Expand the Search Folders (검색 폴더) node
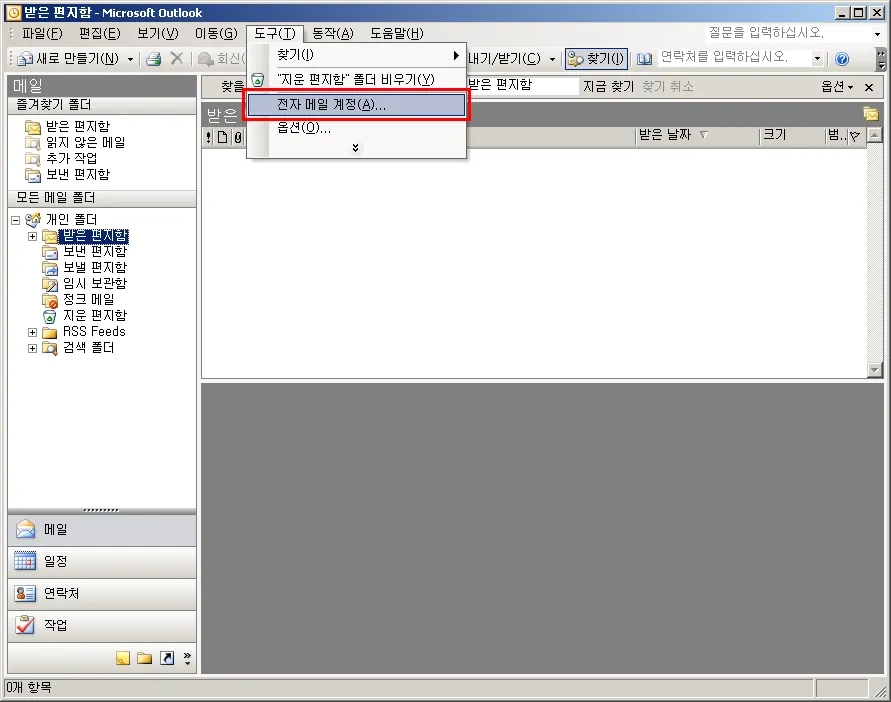Viewport: 891px width, 702px height. tap(32, 348)
